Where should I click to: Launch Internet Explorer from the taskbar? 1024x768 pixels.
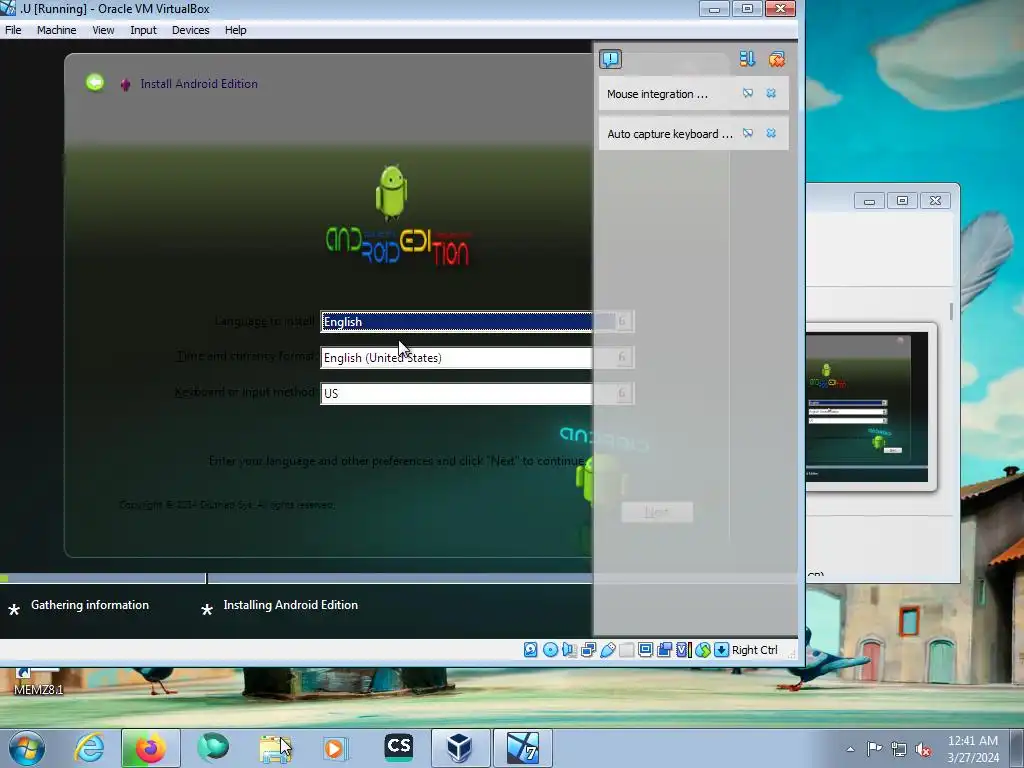(x=89, y=748)
